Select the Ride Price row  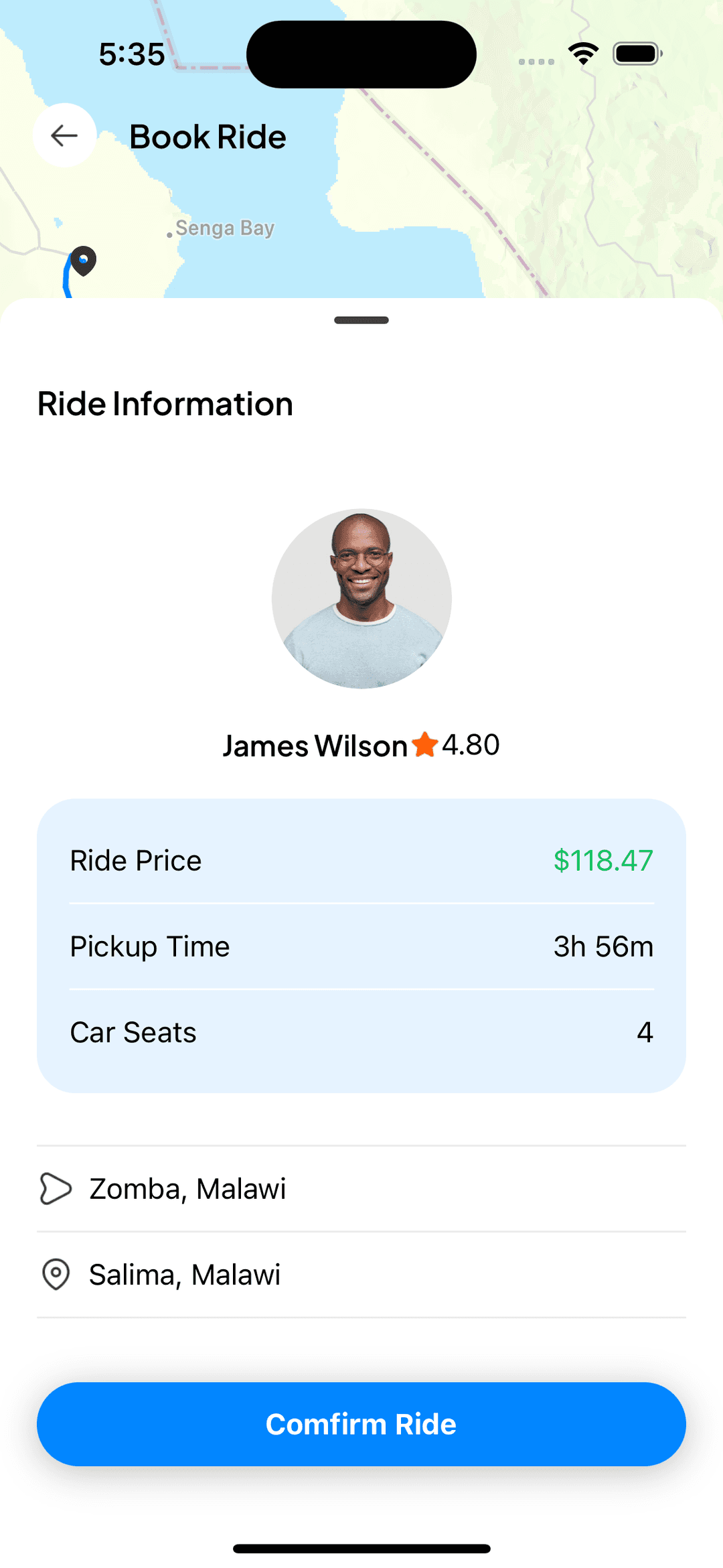pos(361,861)
